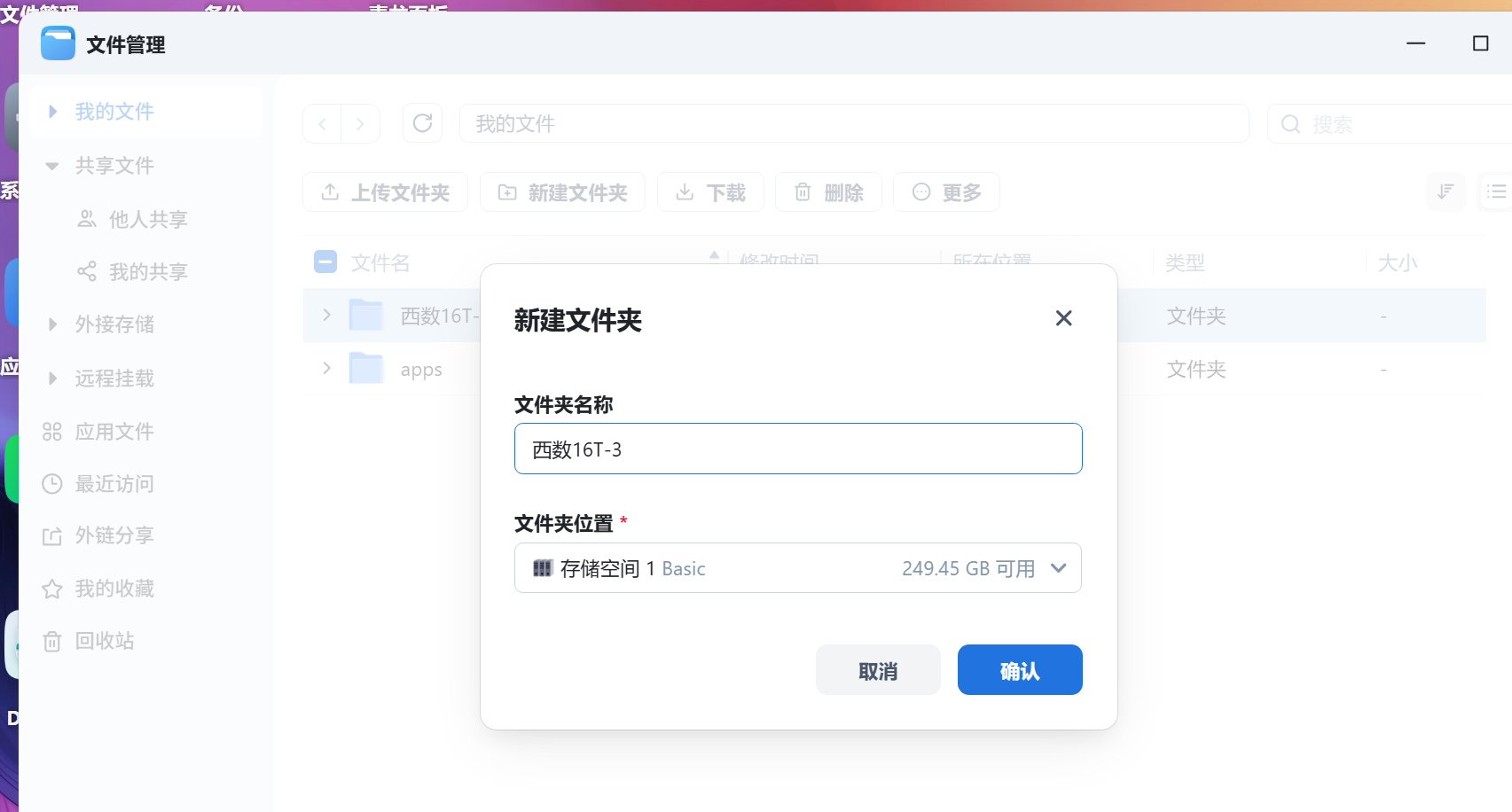This screenshot has width=1512, height=812.
Task: Sort by the 类型 column header
Action: [1185, 262]
